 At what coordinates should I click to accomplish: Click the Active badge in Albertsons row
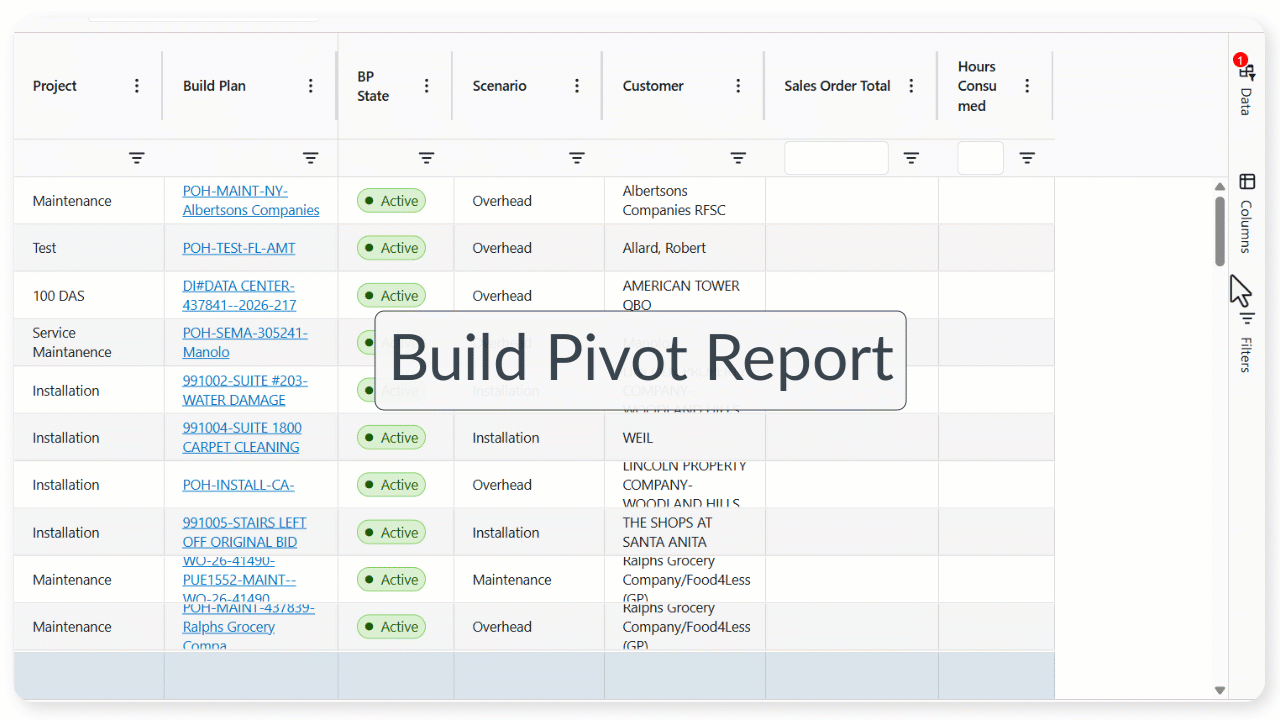391,201
